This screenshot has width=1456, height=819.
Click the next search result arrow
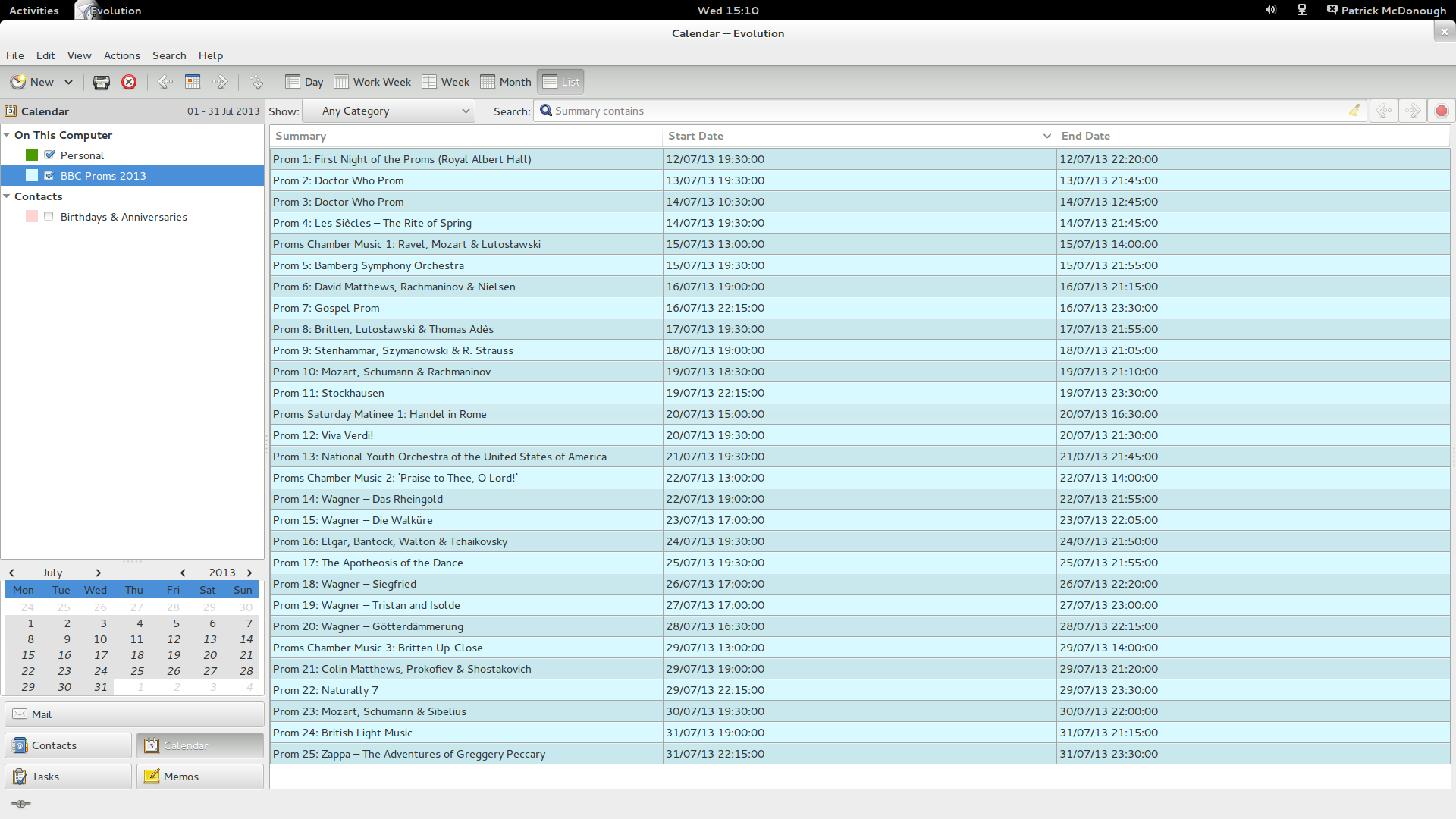coord(1413,111)
